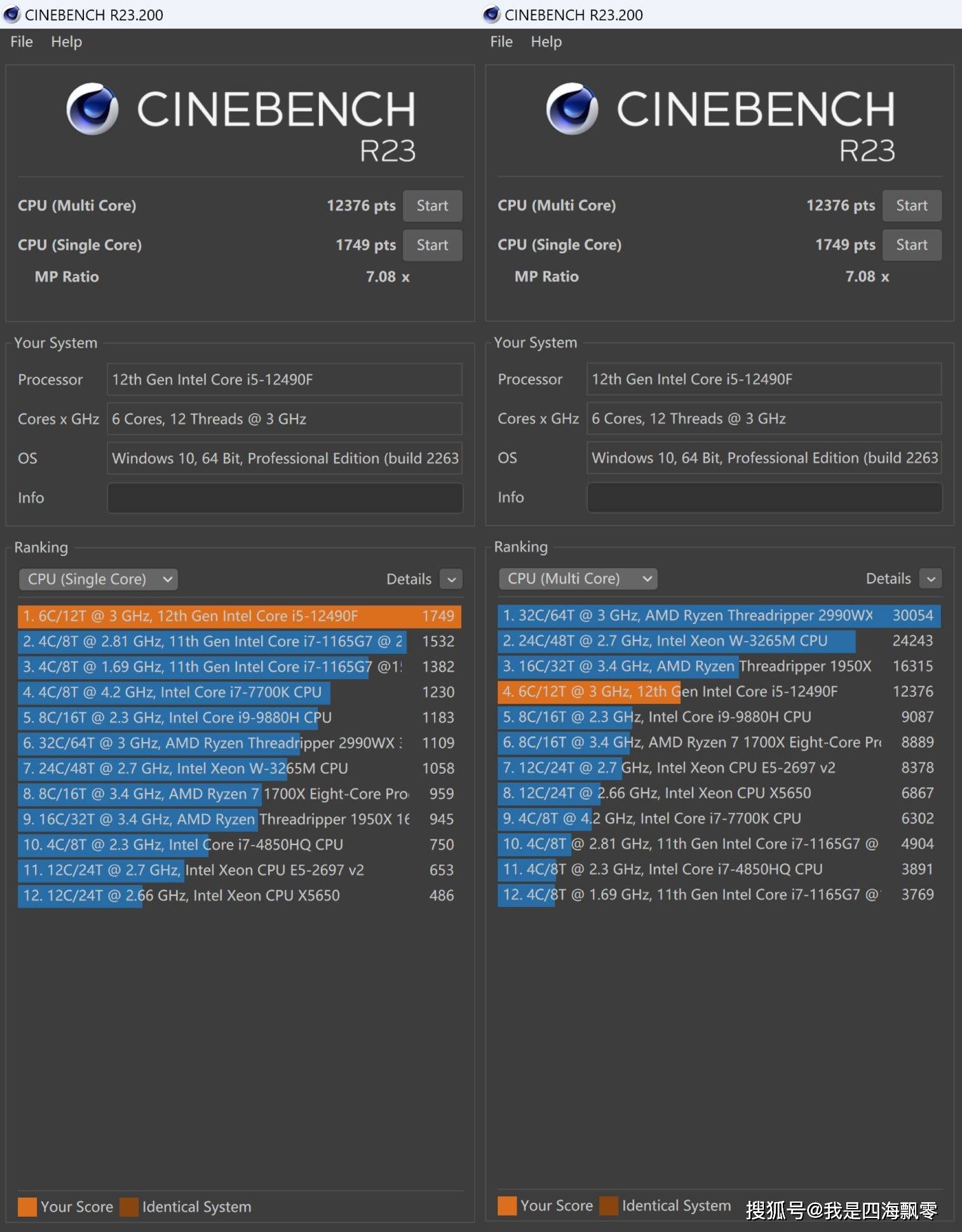Select Threadripper 1950X row scoring 945
Viewport: 962px width, 1232px height.
point(240,820)
